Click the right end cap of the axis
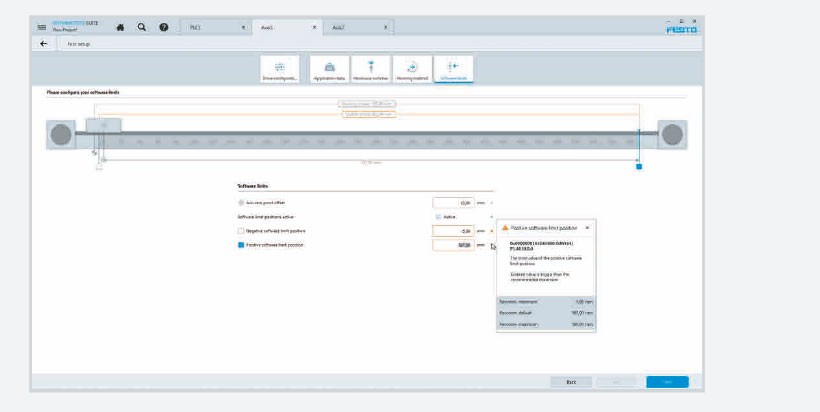 [672, 134]
